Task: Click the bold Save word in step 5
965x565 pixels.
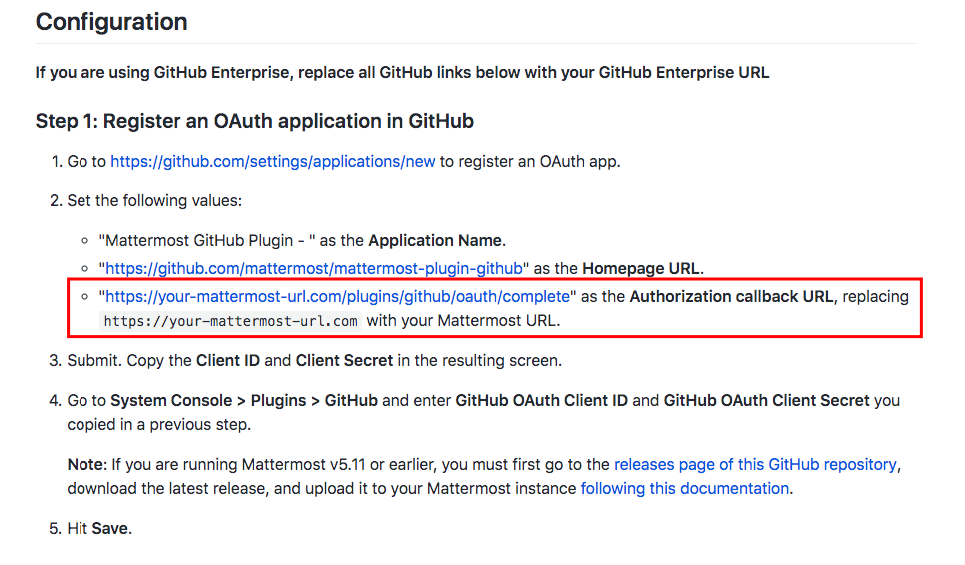Action: click(x=110, y=529)
